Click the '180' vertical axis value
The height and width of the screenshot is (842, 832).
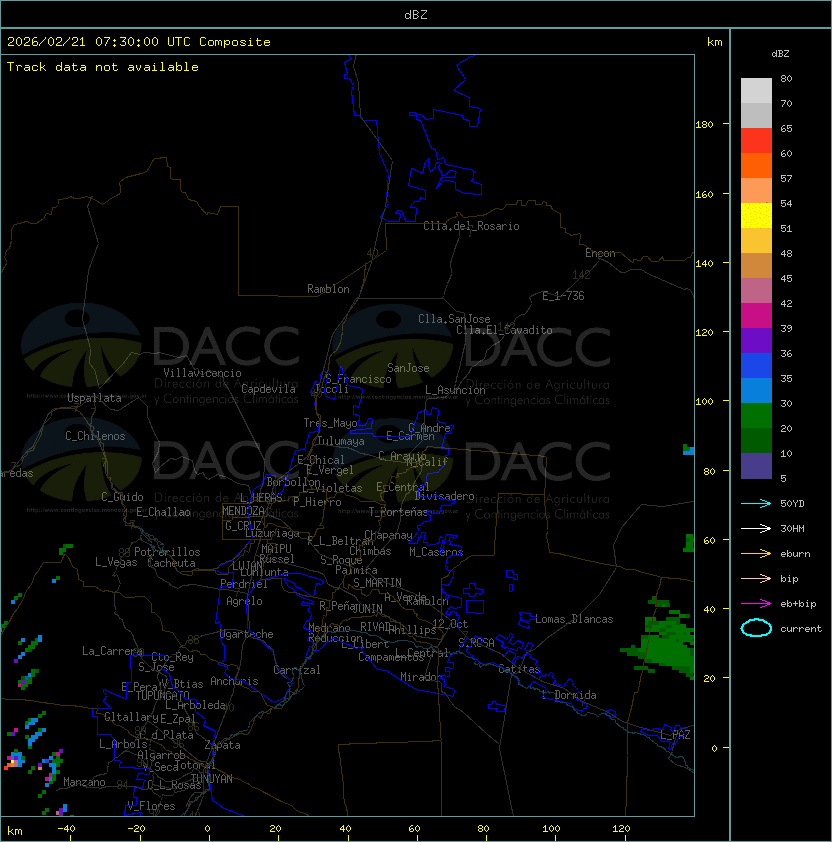[x=704, y=125]
